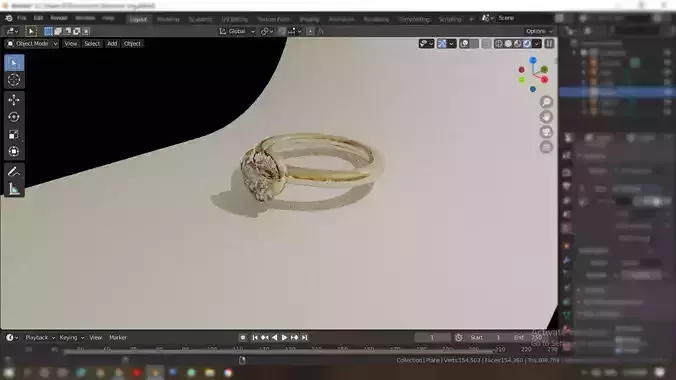Activate the Rotate tool

point(14,117)
